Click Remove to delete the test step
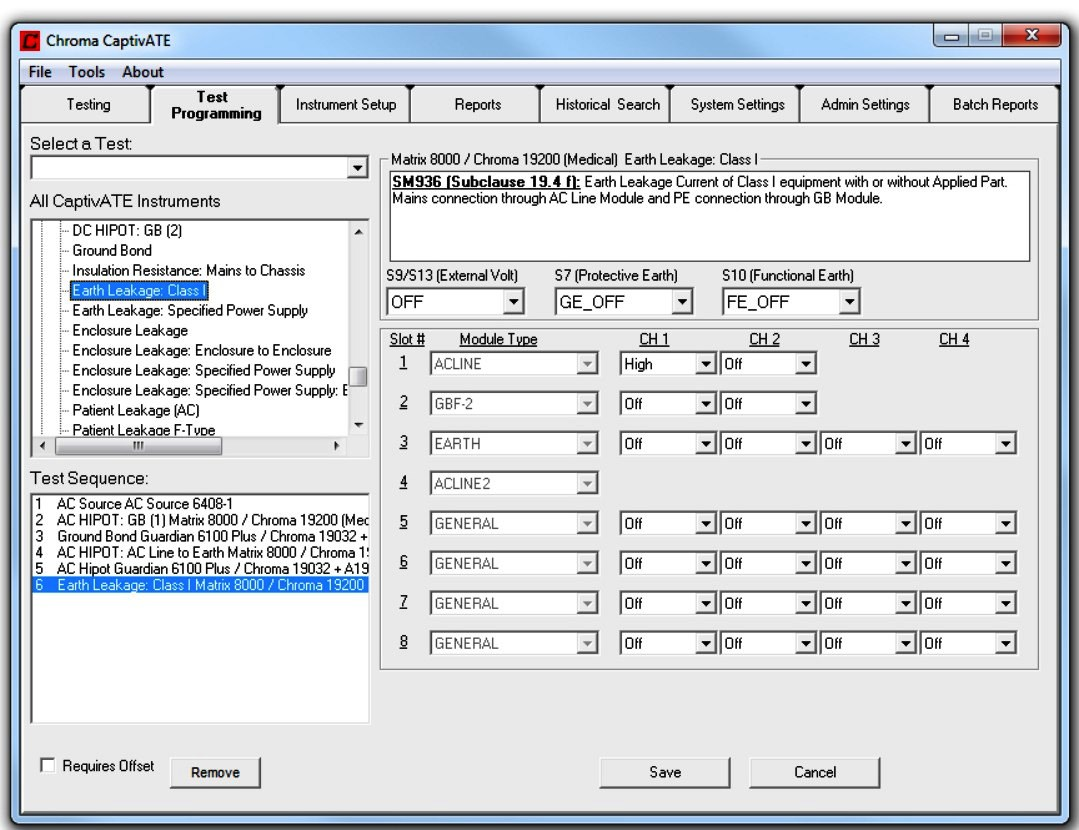 coord(215,772)
